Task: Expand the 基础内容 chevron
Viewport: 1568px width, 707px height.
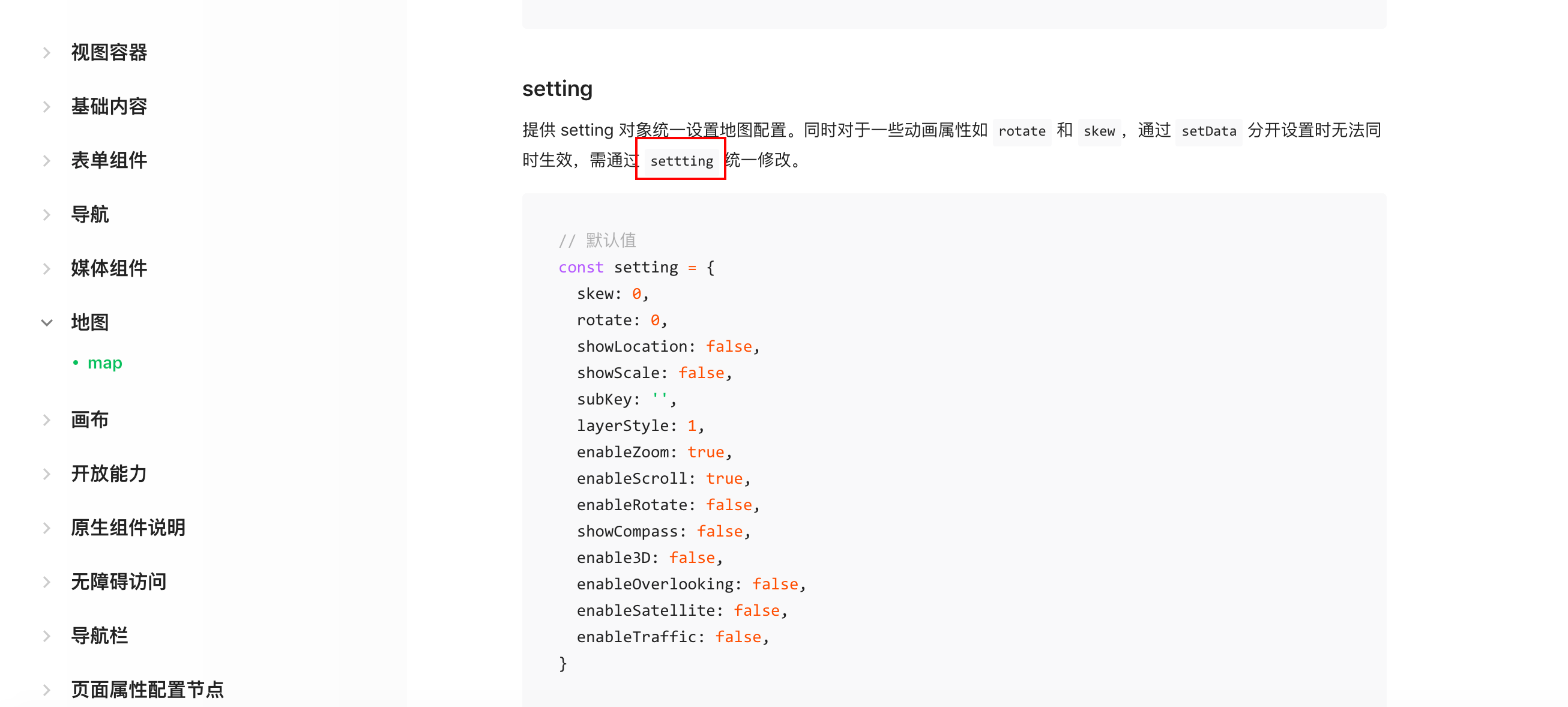Action: [x=47, y=107]
